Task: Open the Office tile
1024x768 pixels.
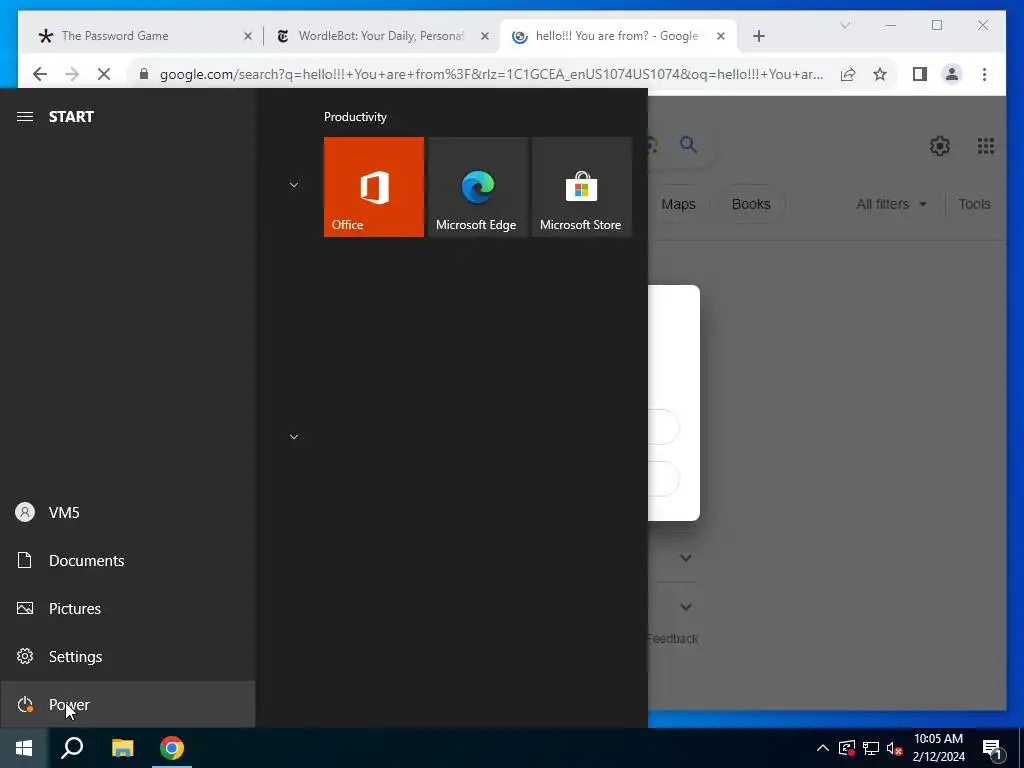Action: pos(374,187)
